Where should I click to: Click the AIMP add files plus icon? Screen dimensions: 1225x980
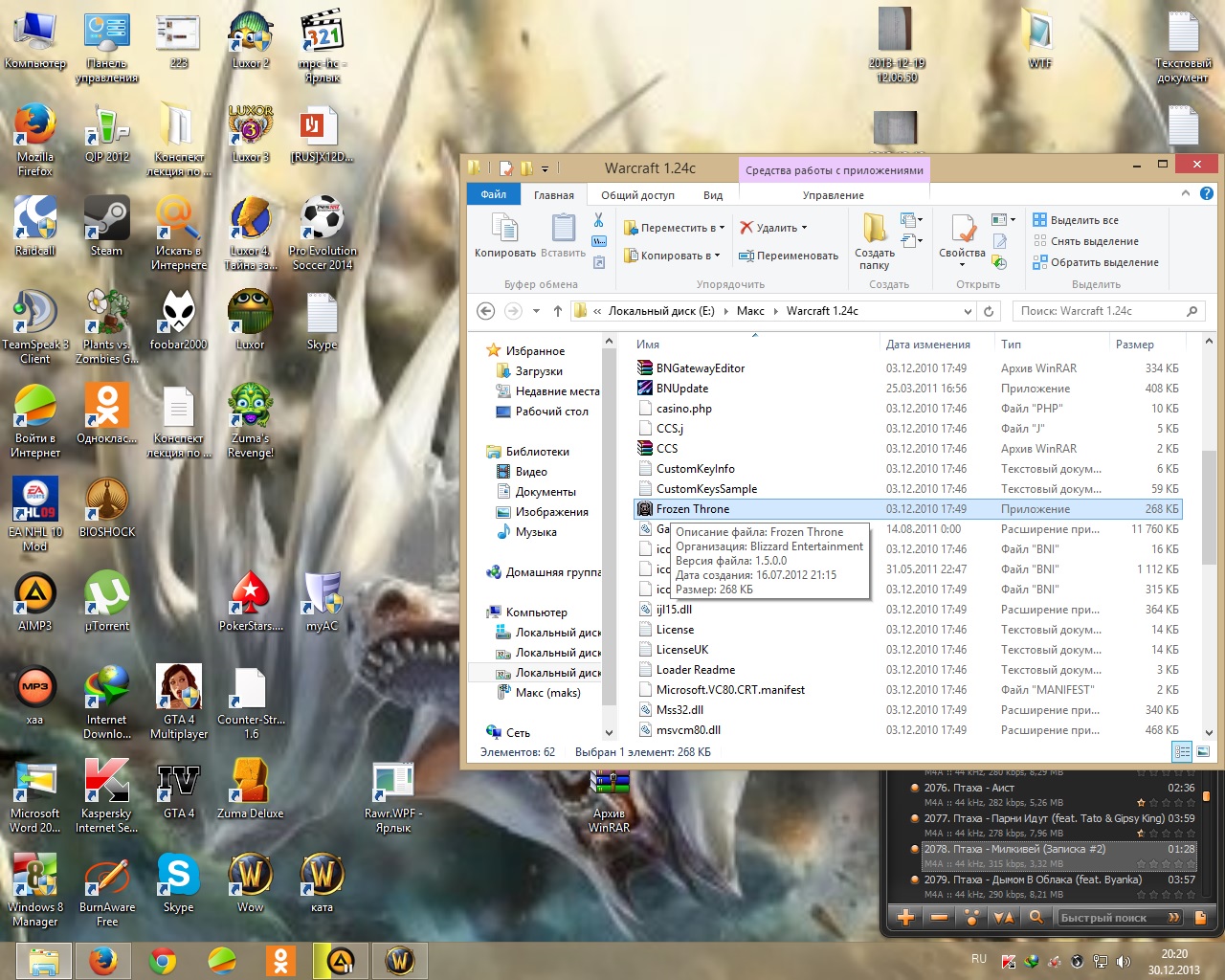[905, 918]
